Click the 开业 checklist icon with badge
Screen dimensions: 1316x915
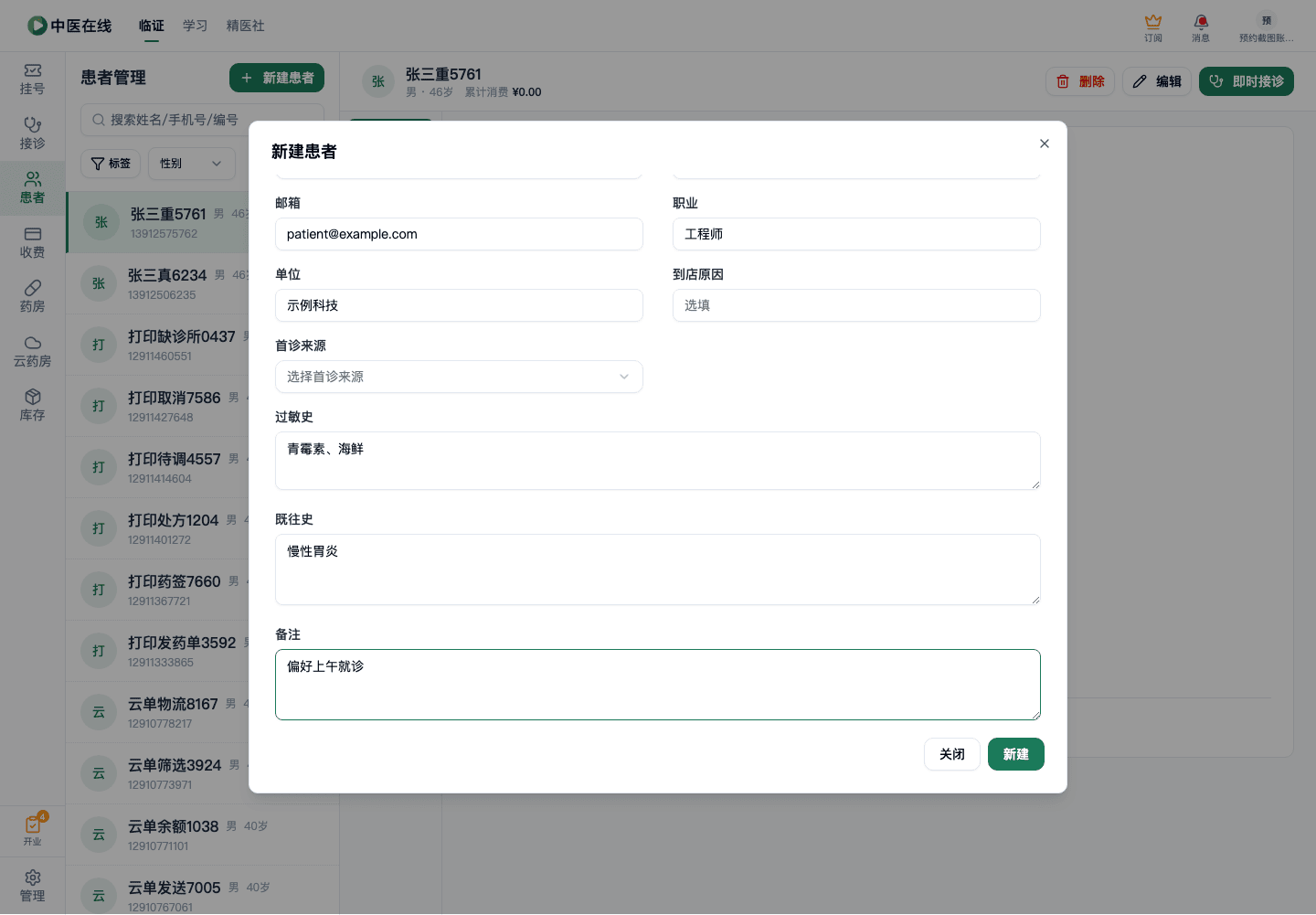coord(33,829)
